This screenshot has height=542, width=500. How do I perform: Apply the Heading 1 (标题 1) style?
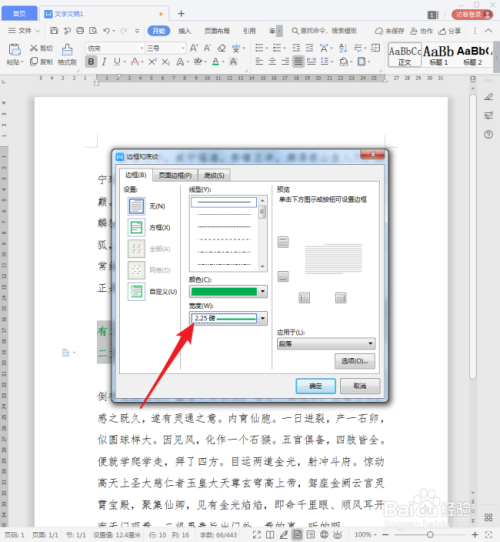(438, 55)
